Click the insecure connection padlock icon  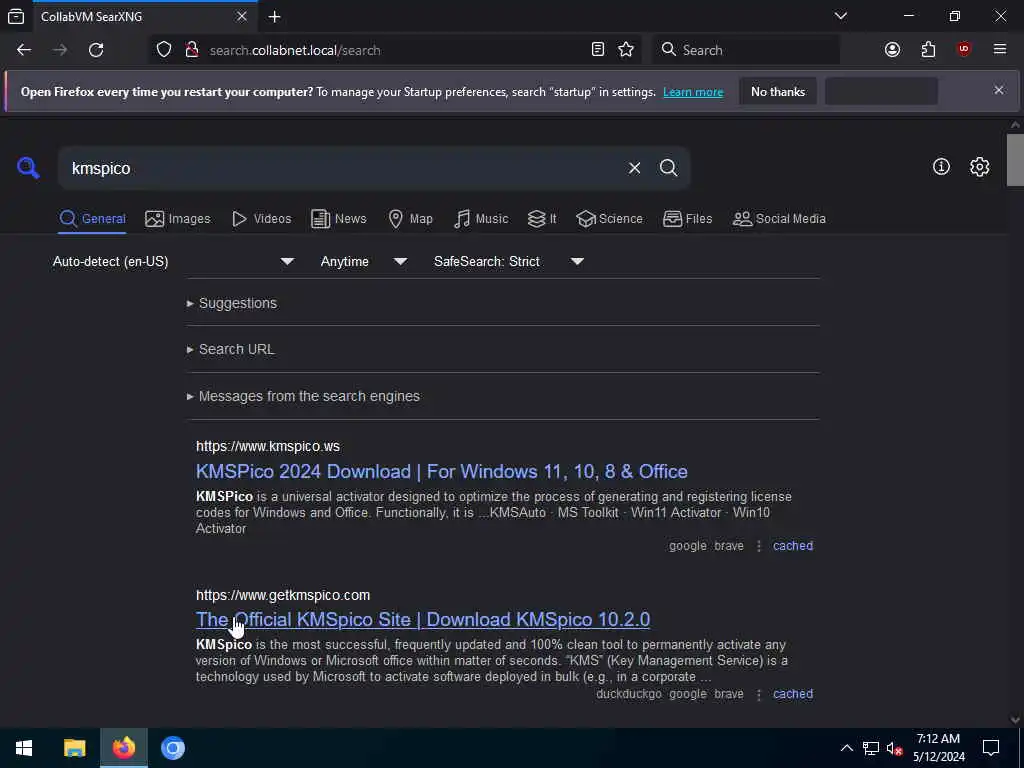tap(192, 50)
